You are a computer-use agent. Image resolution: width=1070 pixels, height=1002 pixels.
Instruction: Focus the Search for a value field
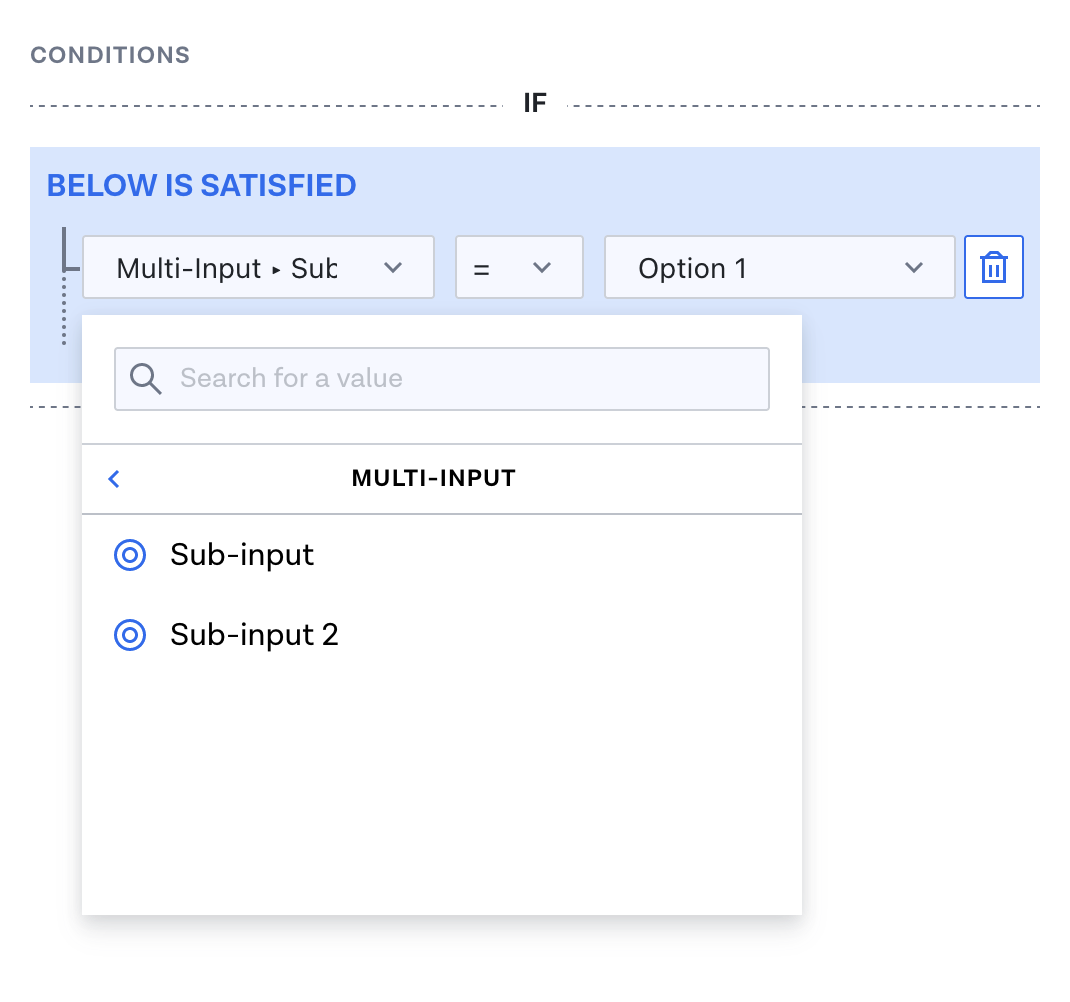coord(460,379)
